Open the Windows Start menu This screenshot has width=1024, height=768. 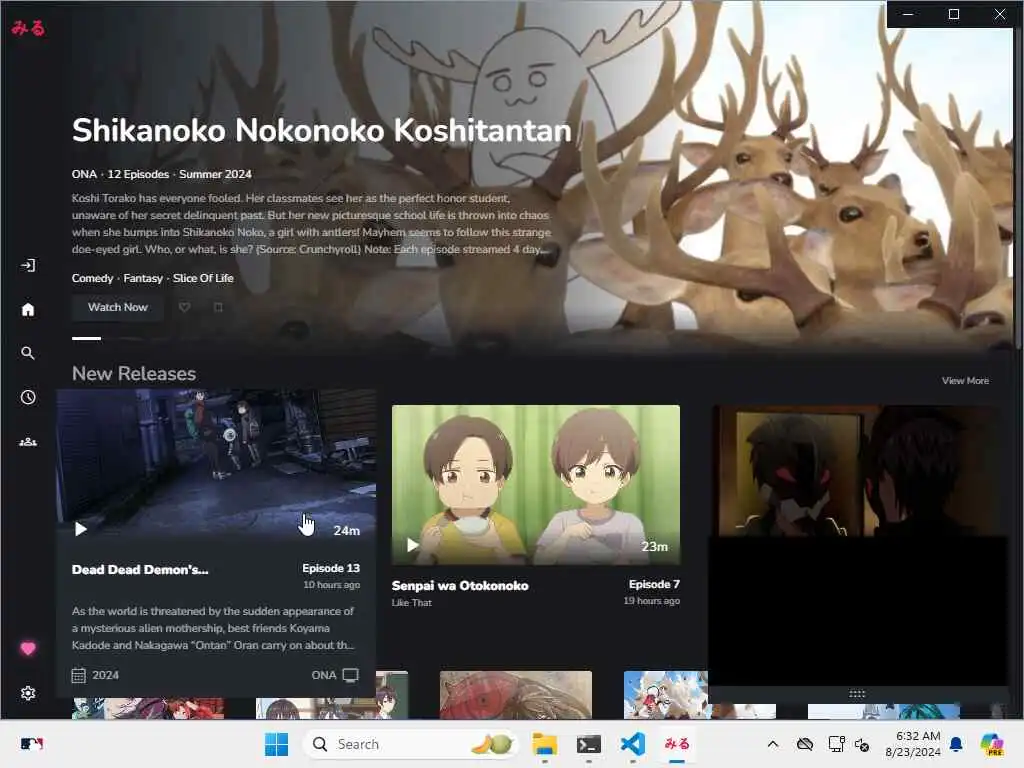276,744
